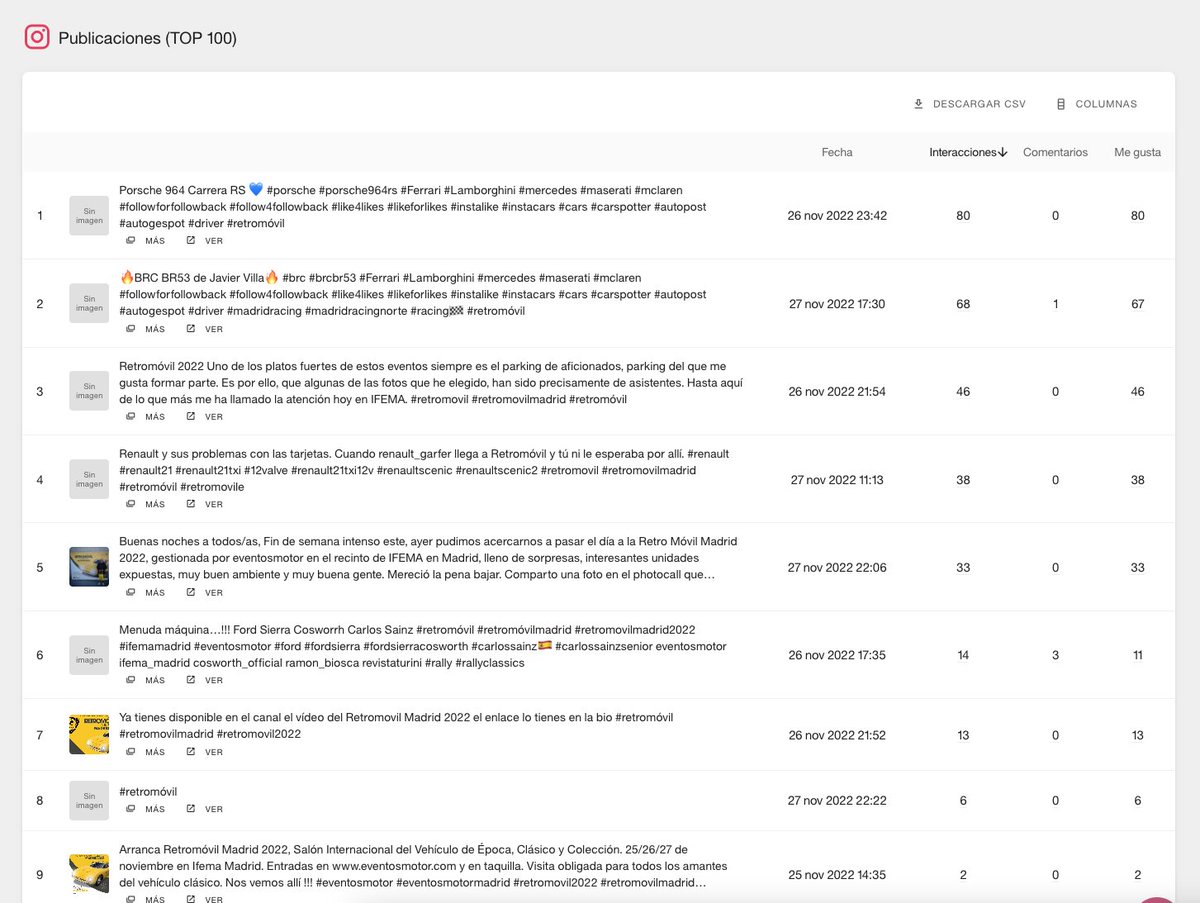Click MÁS icon on 'Ya tienes disponible' post
Viewport: 1200px width, 903px height.
[x=130, y=752]
